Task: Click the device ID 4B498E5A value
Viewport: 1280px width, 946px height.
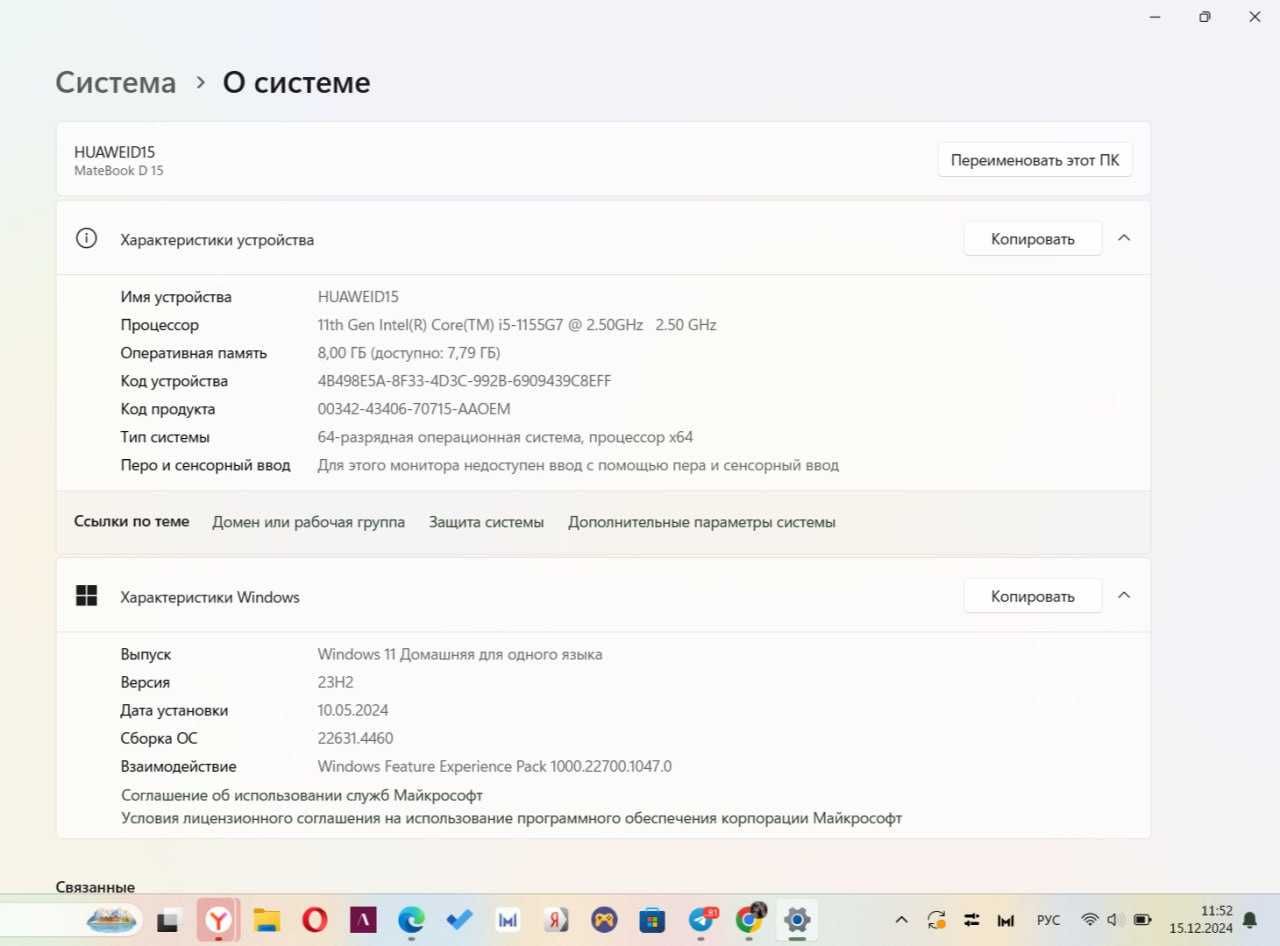Action: point(464,381)
